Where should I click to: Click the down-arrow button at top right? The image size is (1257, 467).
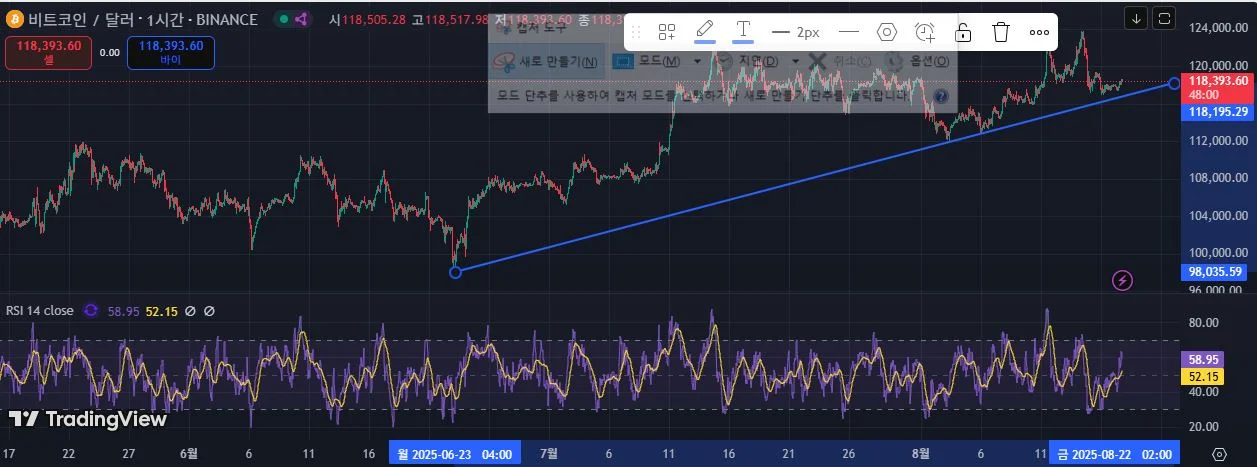[1136, 17]
